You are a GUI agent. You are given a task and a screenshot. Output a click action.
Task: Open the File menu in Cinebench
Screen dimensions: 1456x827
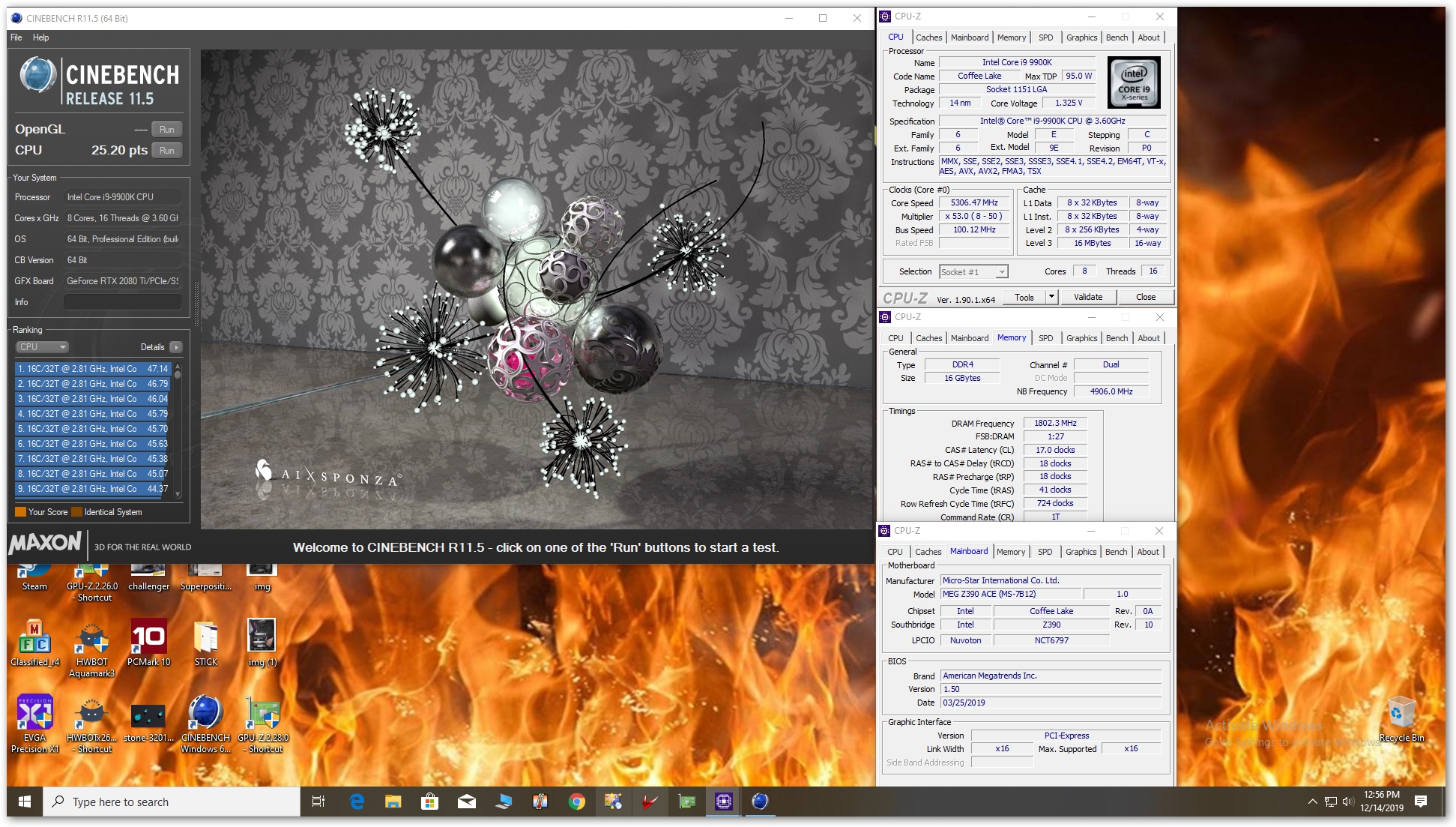pos(16,37)
